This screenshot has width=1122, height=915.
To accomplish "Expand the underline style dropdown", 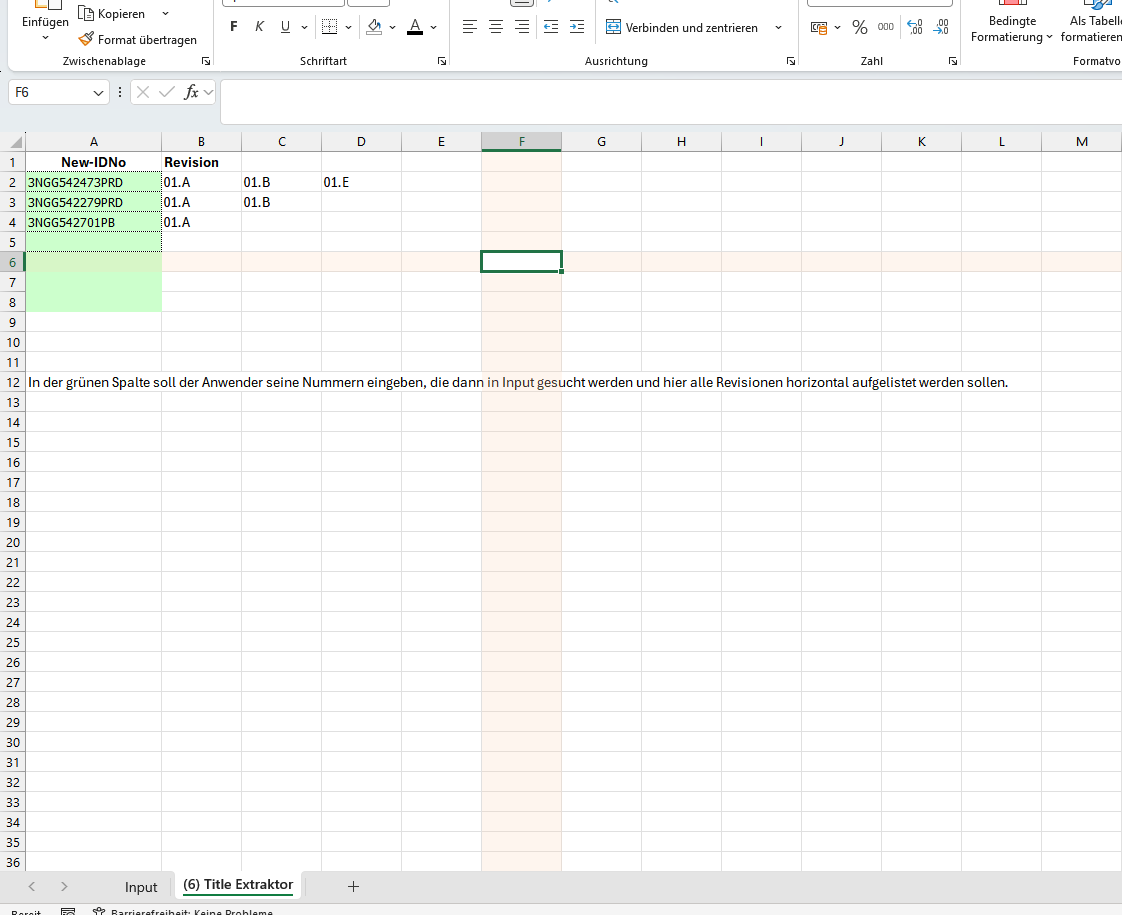I will pos(304,27).
